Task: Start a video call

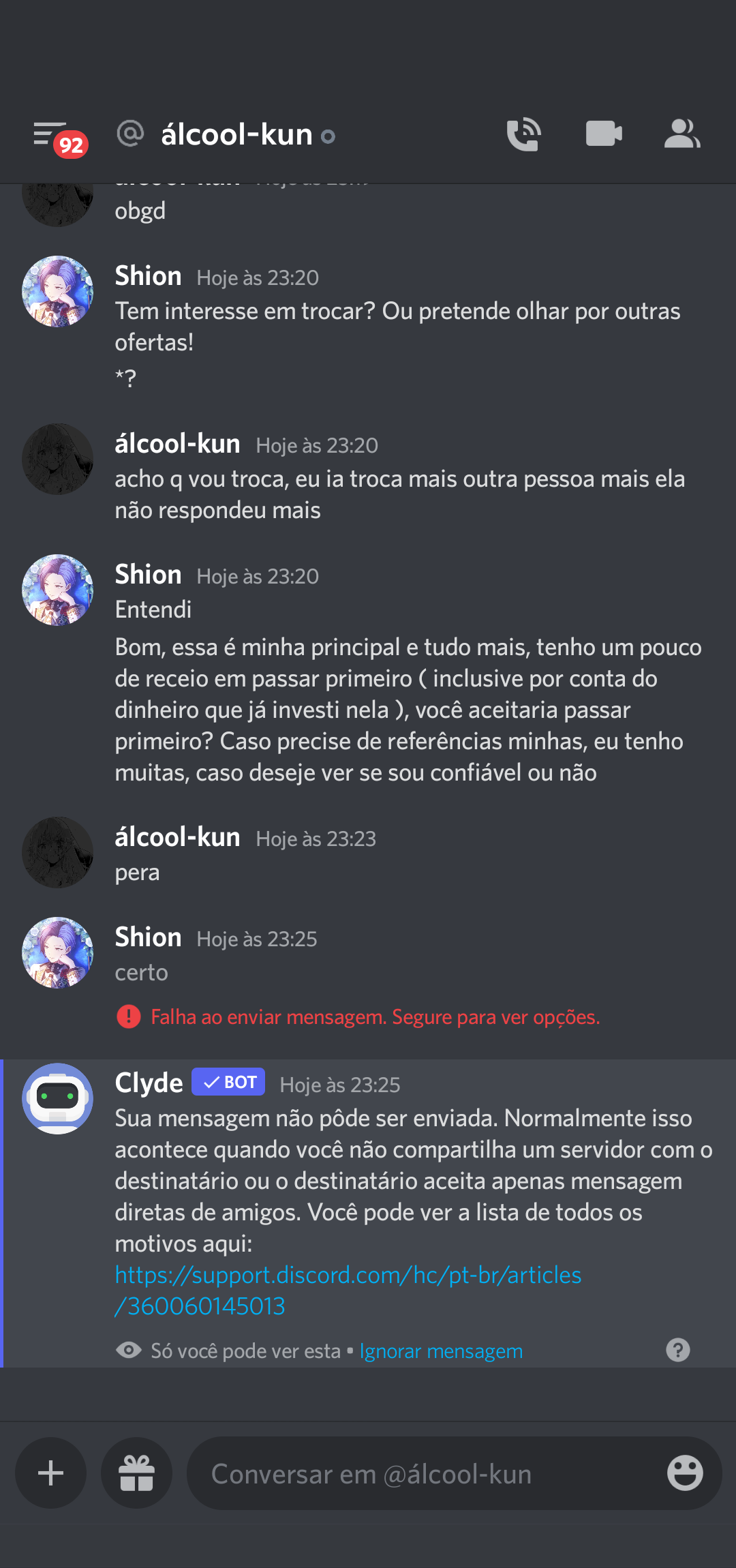Action: [604, 134]
